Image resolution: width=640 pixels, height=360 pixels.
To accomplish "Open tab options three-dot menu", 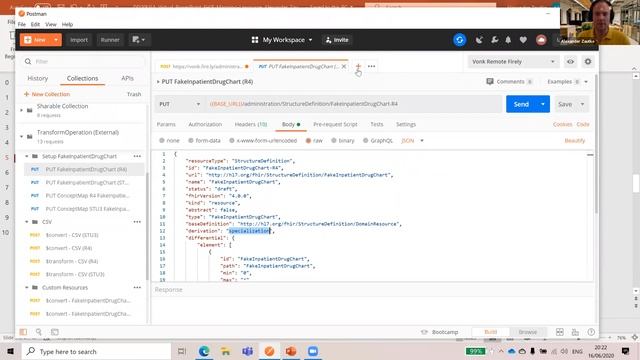I will click(371, 66).
